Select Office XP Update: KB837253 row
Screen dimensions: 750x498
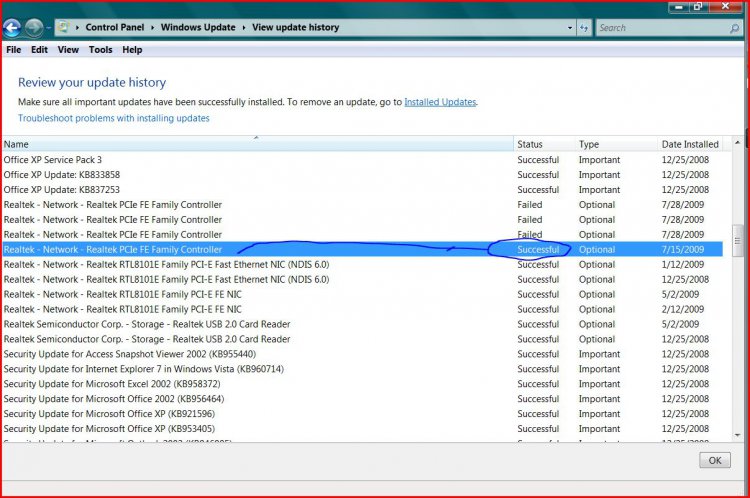pos(362,189)
